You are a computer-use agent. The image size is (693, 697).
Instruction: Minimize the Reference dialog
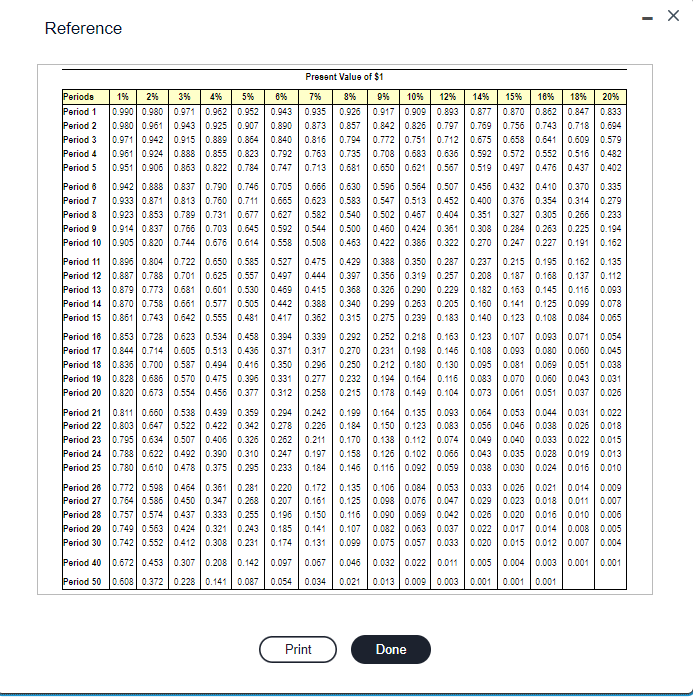[648, 18]
